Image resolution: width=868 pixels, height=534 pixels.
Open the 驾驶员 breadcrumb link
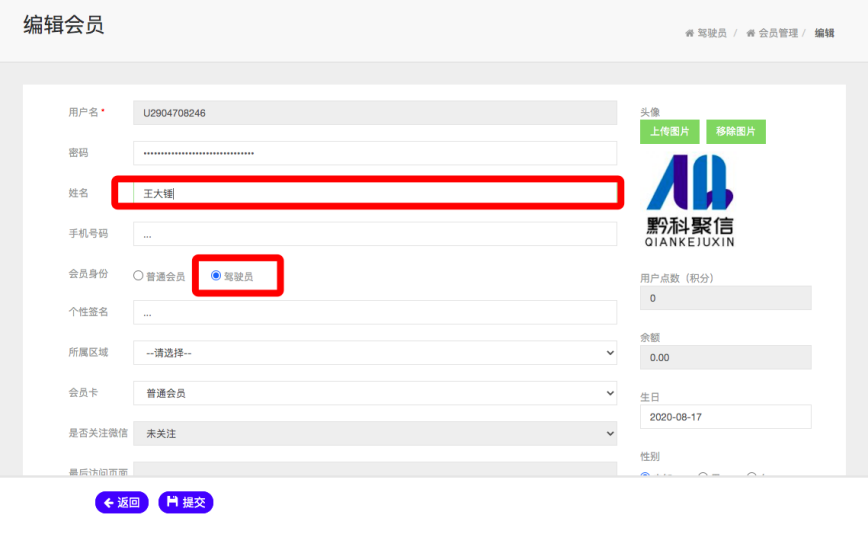(x=711, y=33)
